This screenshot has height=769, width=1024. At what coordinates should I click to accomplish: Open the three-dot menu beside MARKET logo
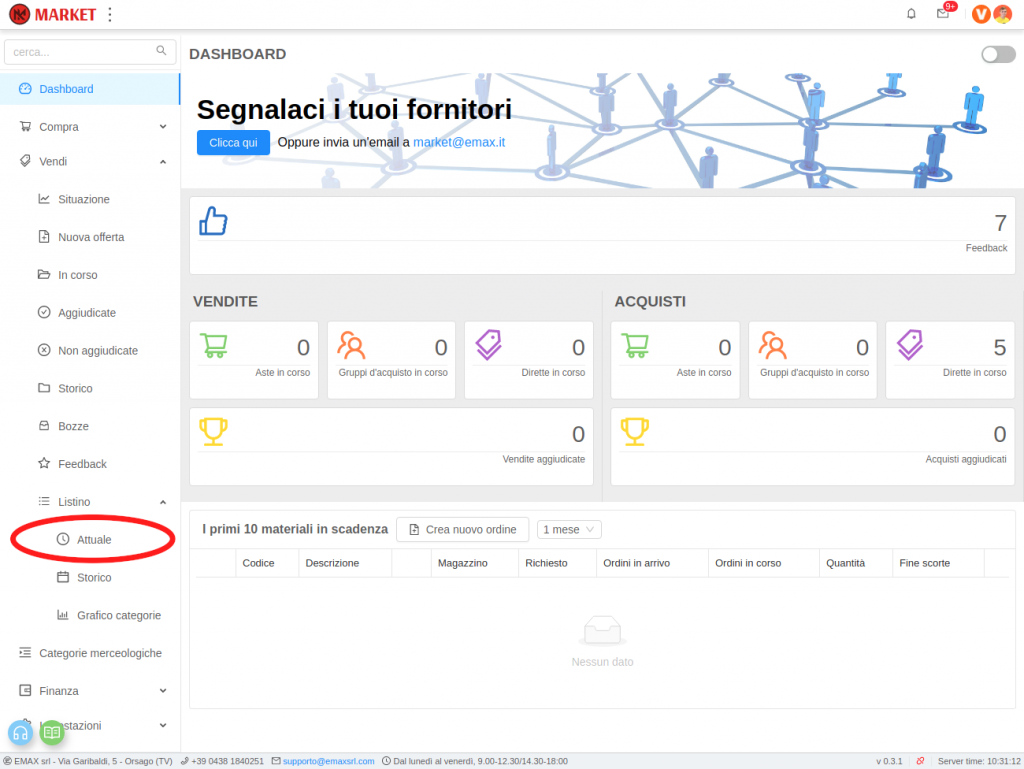pos(110,14)
